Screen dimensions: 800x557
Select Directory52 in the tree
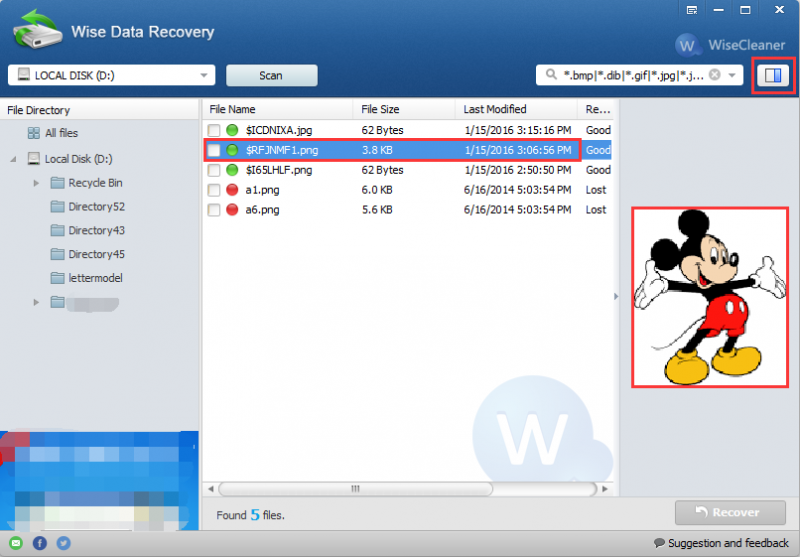(96, 207)
